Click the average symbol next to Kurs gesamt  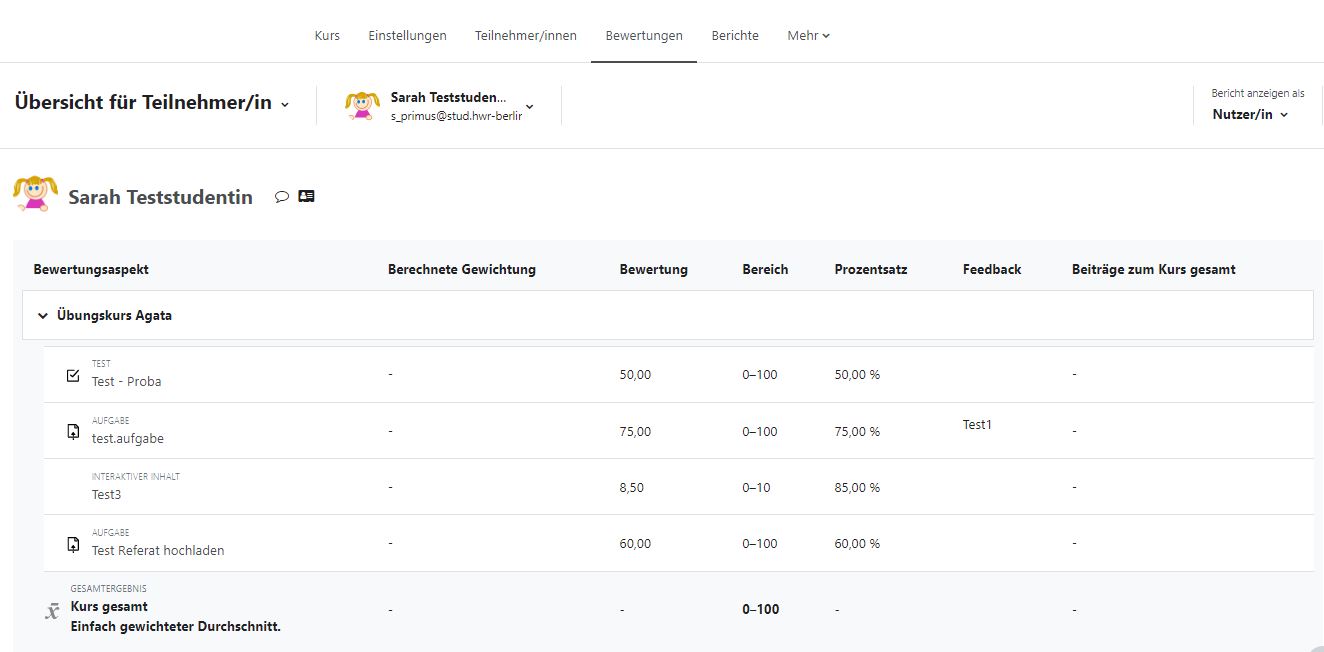coord(52,611)
